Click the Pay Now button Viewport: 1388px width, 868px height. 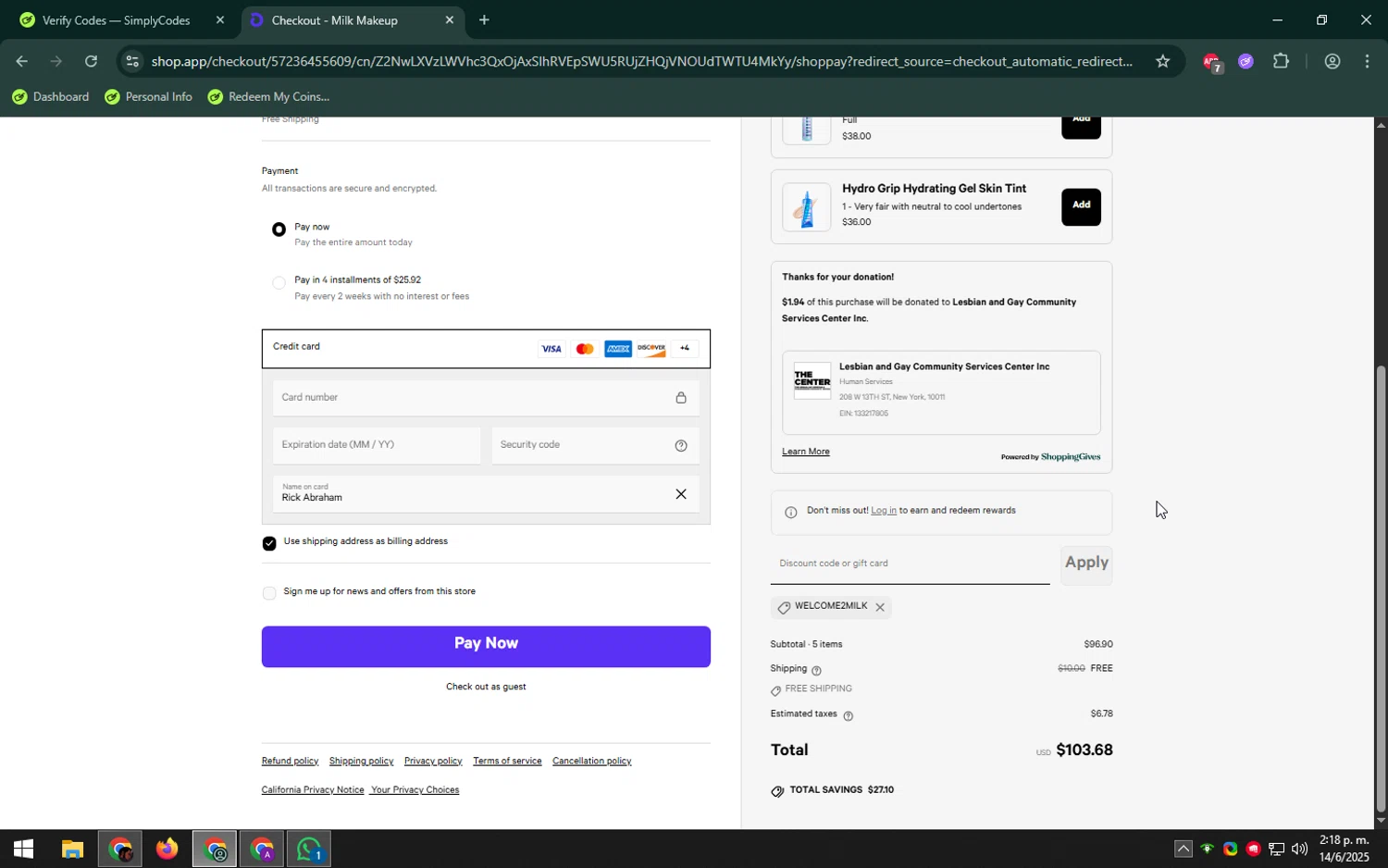pos(486,647)
